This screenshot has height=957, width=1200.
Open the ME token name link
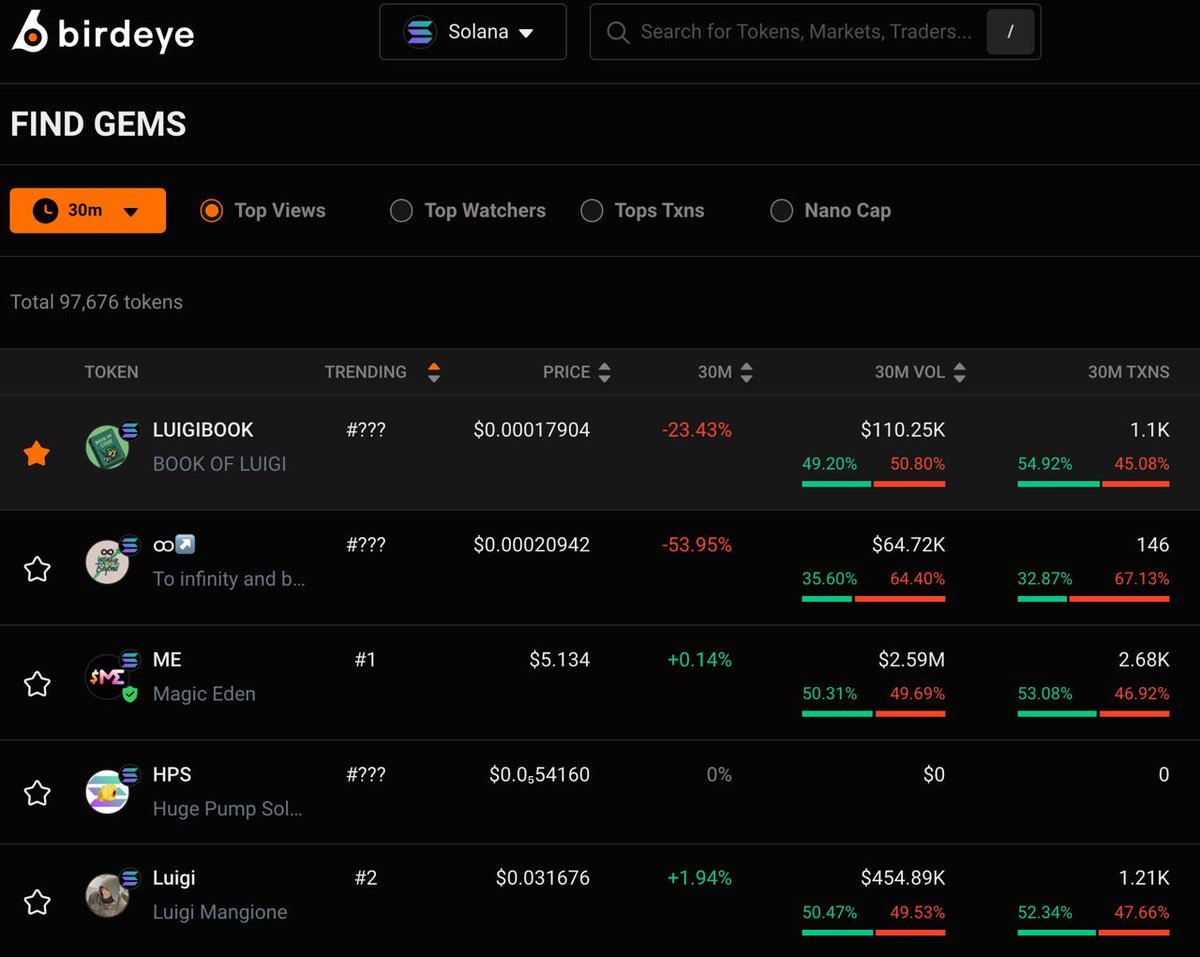tap(167, 660)
